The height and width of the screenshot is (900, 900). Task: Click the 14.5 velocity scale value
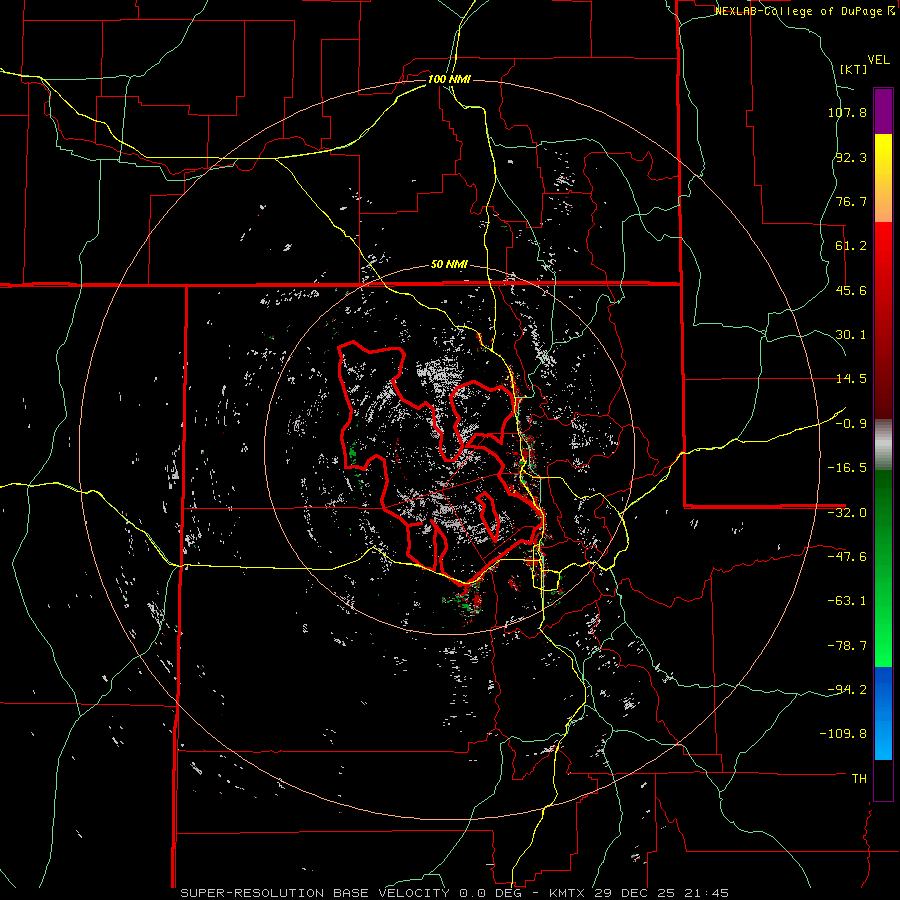(851, 379)
